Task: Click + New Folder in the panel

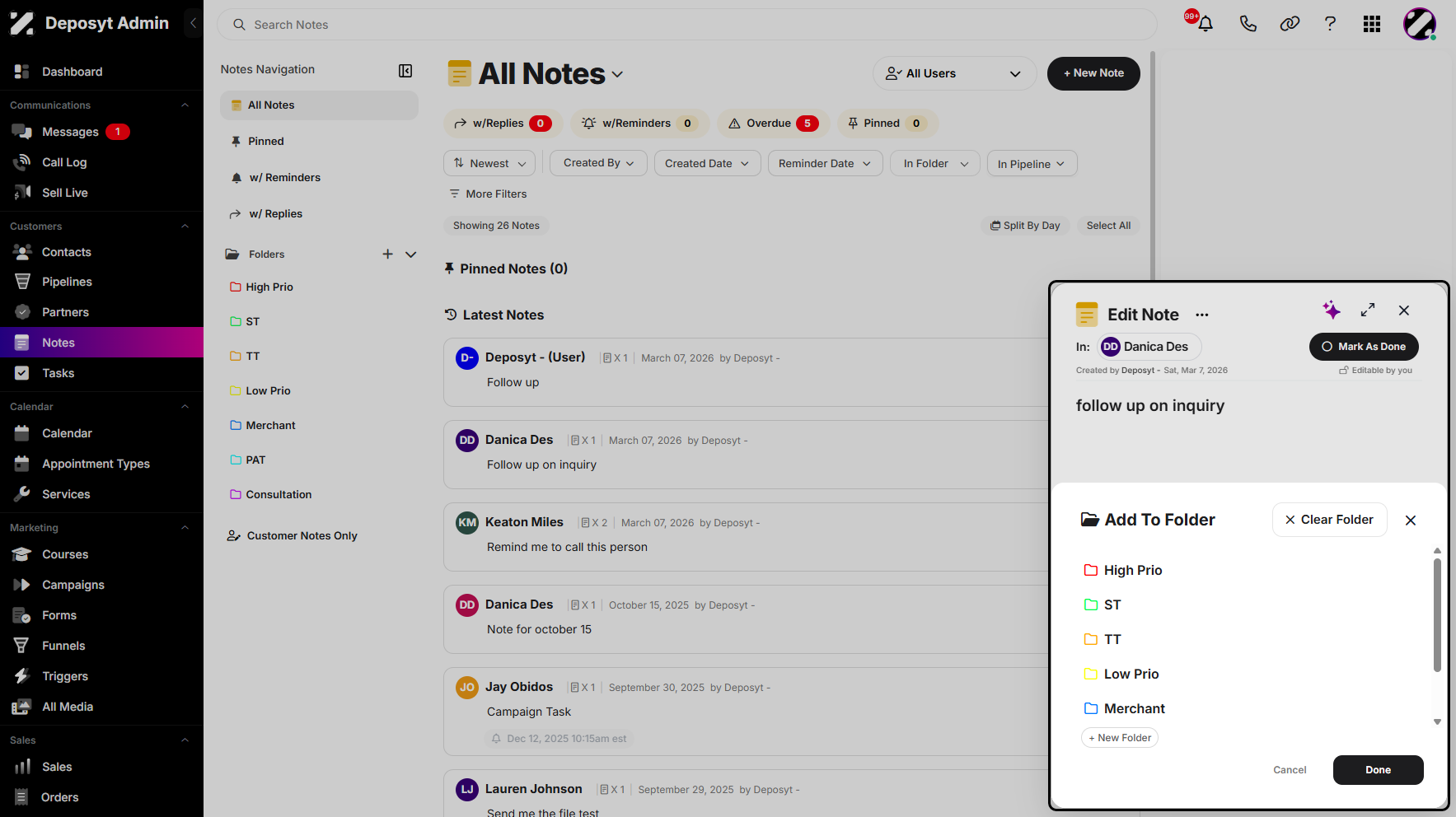Action: [x=1120, y=738]
